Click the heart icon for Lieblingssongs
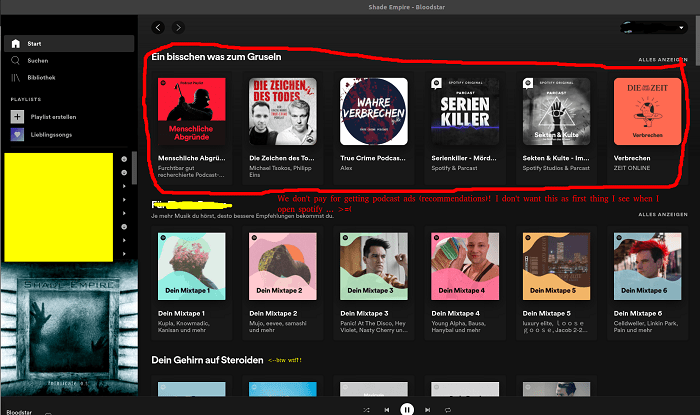The height and width of the screenshot is (415, 700). (17, 134)
